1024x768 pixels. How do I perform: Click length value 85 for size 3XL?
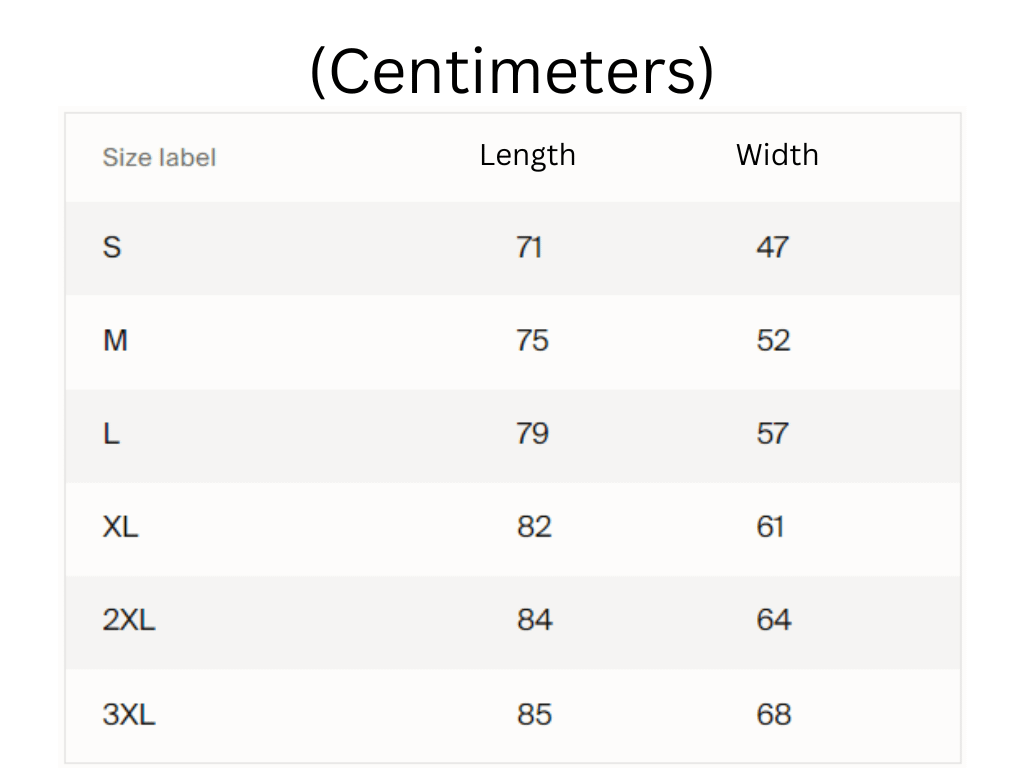pos(534,714)
